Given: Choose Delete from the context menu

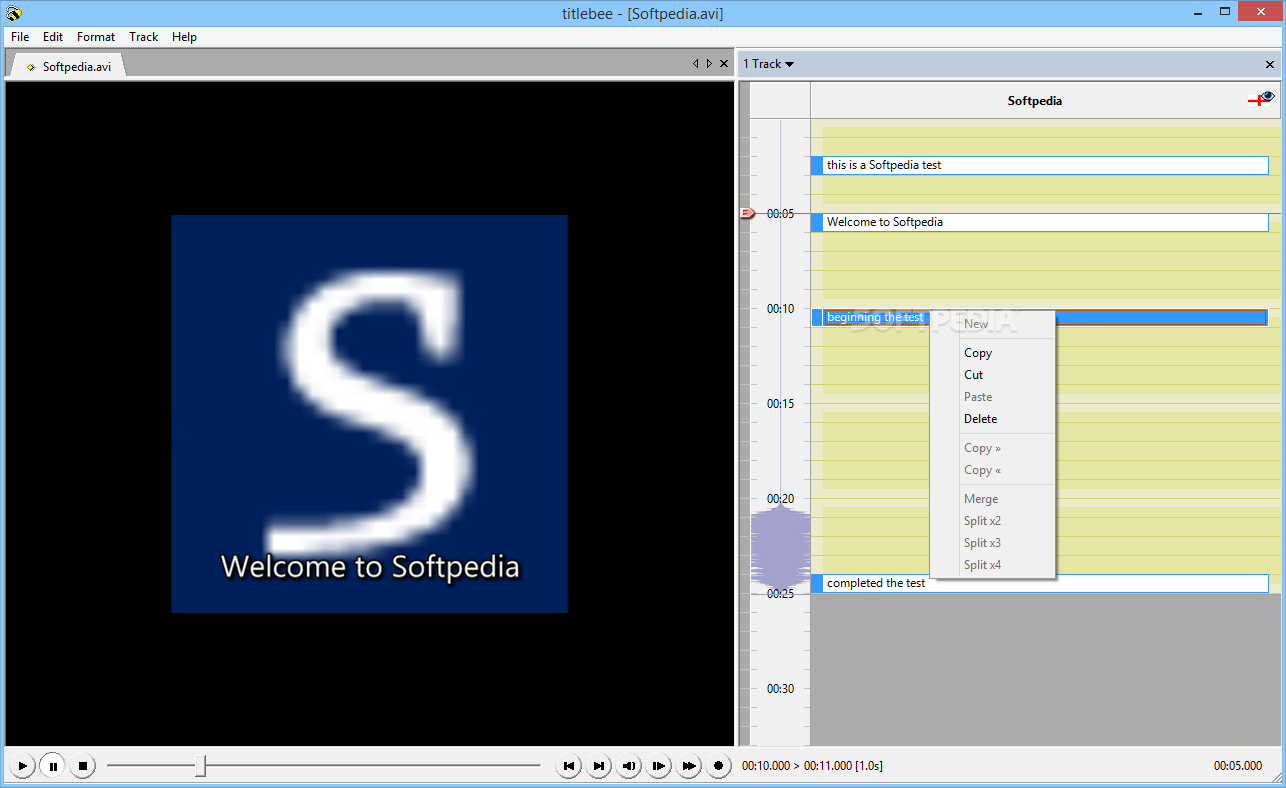Looking at the screenshot, I should pos(992,419).
